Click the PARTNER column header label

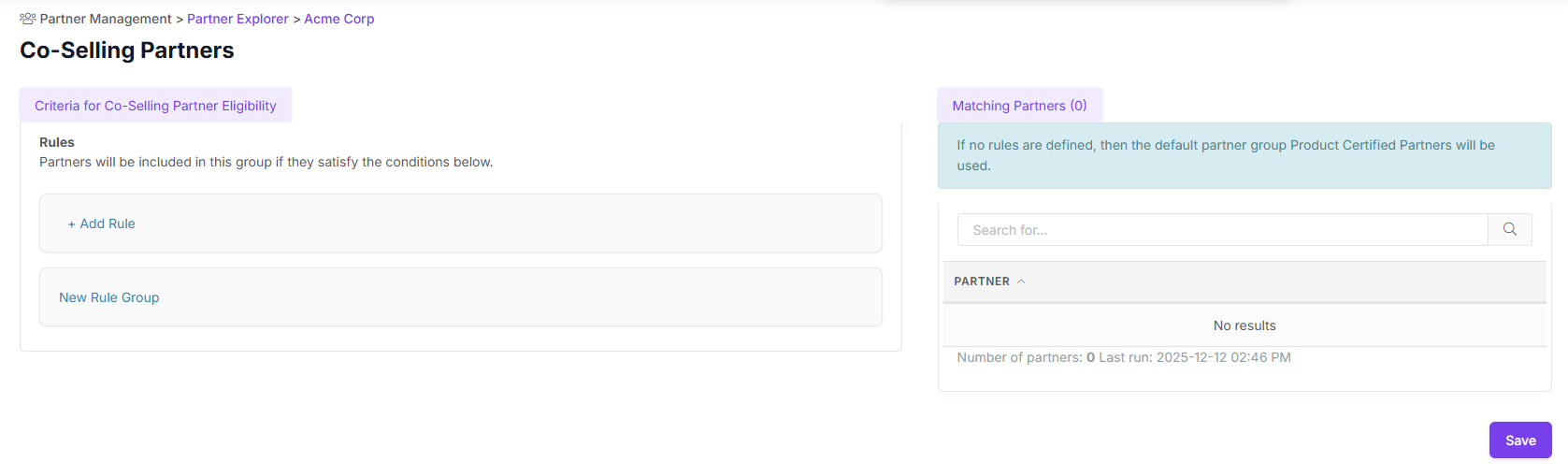[x=982, y=281]
